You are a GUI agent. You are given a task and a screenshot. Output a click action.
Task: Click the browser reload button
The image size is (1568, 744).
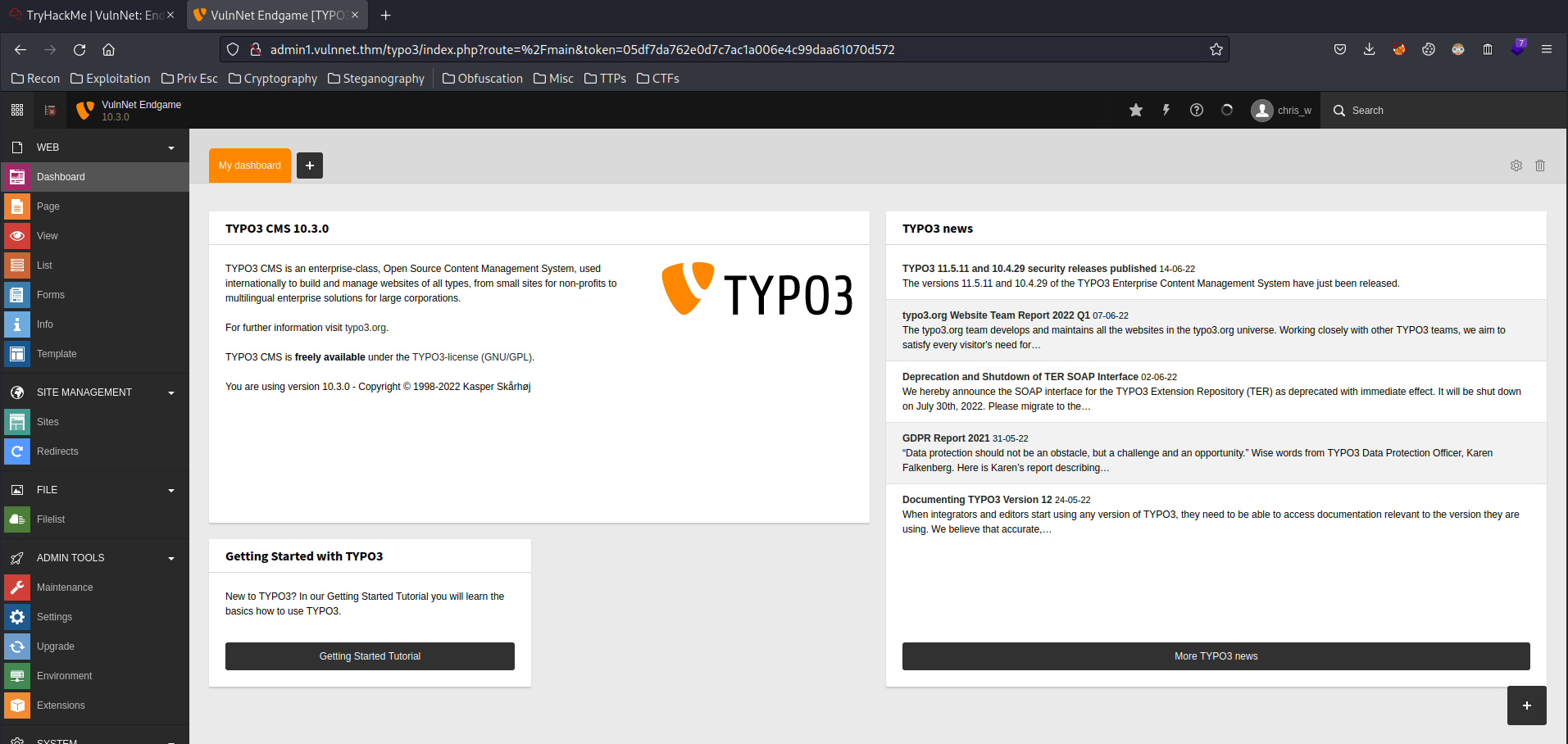tap(80, 50)
